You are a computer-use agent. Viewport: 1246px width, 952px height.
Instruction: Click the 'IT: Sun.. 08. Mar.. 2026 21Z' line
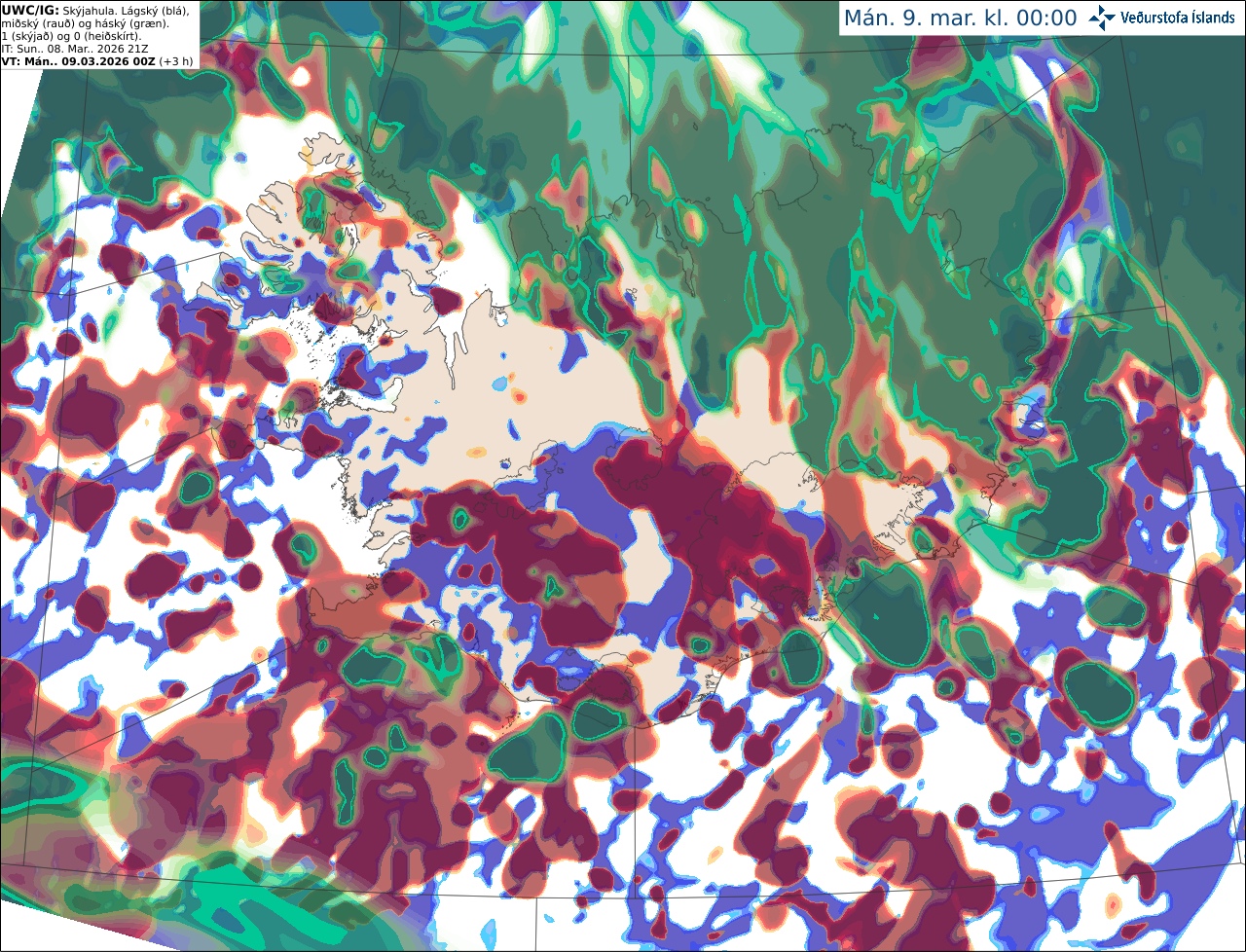[x=75, y=48]
